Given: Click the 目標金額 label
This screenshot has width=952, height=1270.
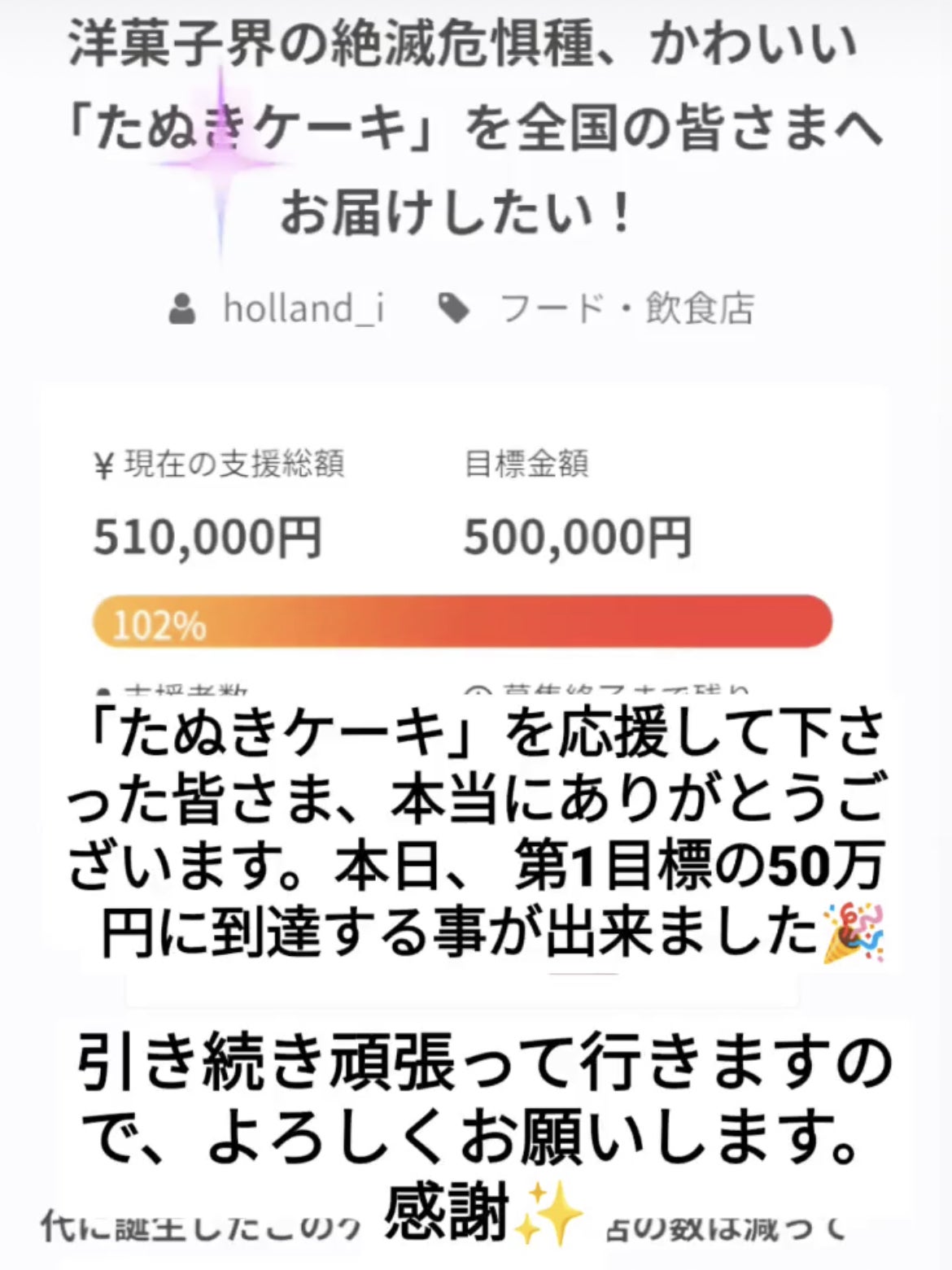Looking at the screenshot, I should 526,465.
